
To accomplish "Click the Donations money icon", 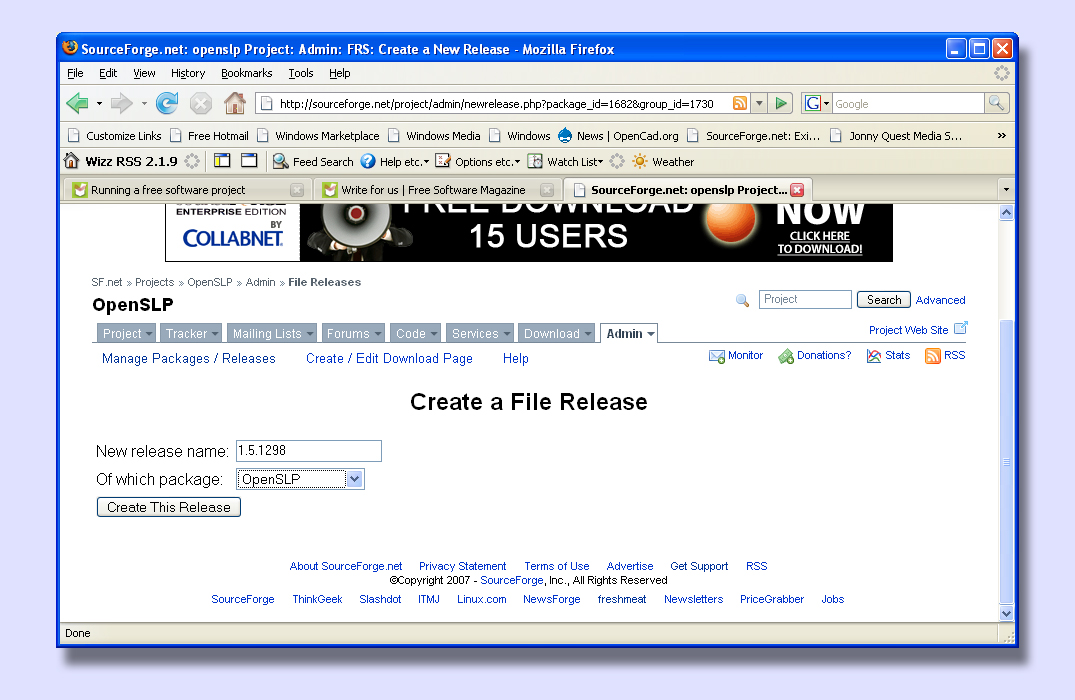I will click(786, 356).
